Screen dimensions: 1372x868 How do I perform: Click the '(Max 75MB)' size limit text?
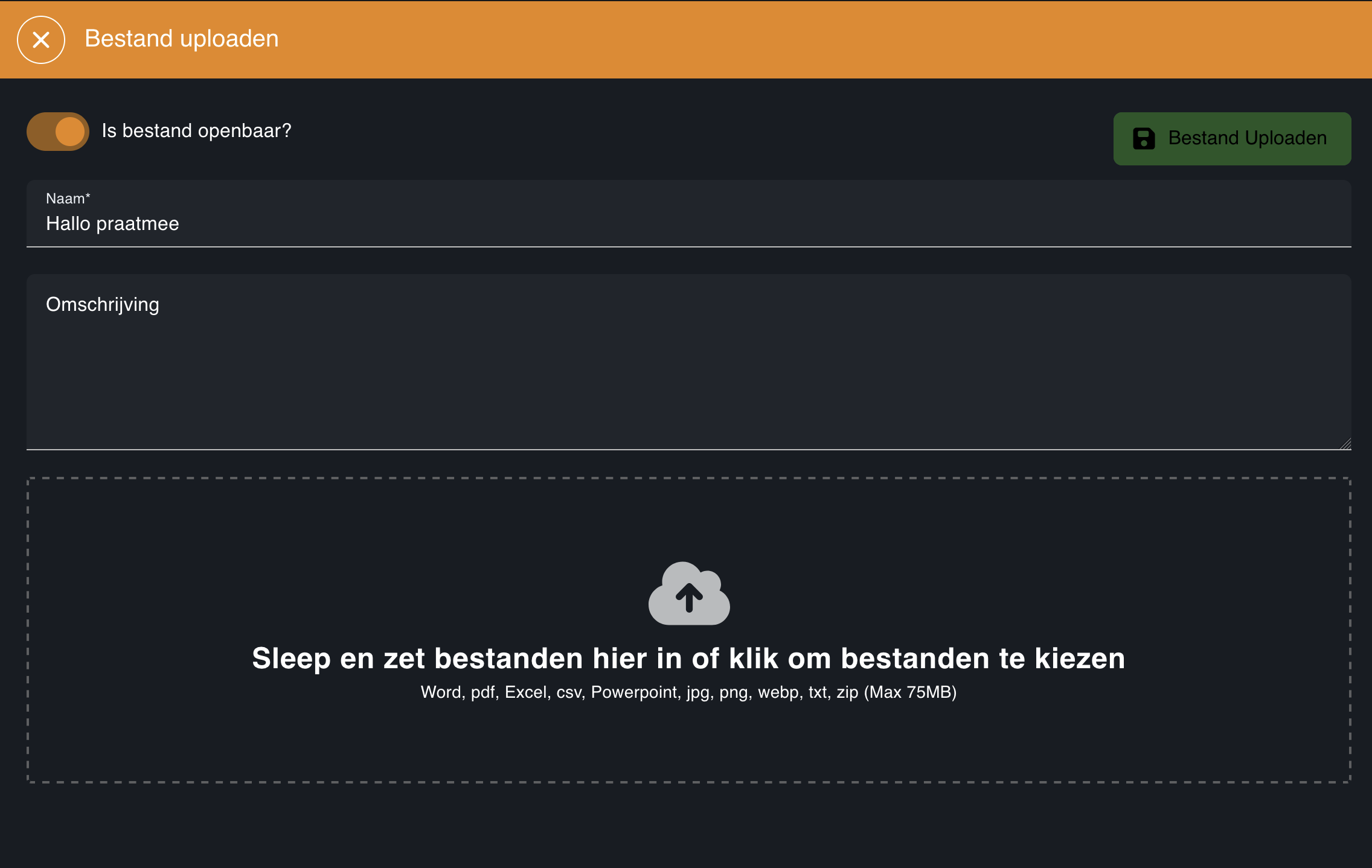click(x=910, y=692)
